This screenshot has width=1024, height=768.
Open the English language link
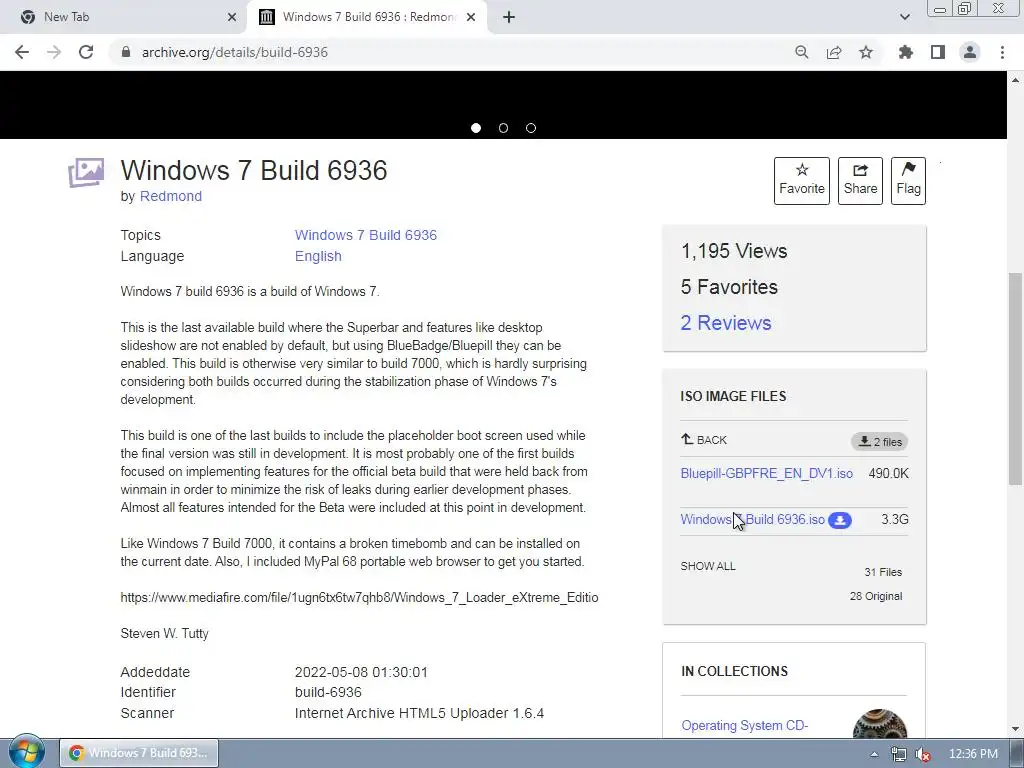click(x=318, y=256)
